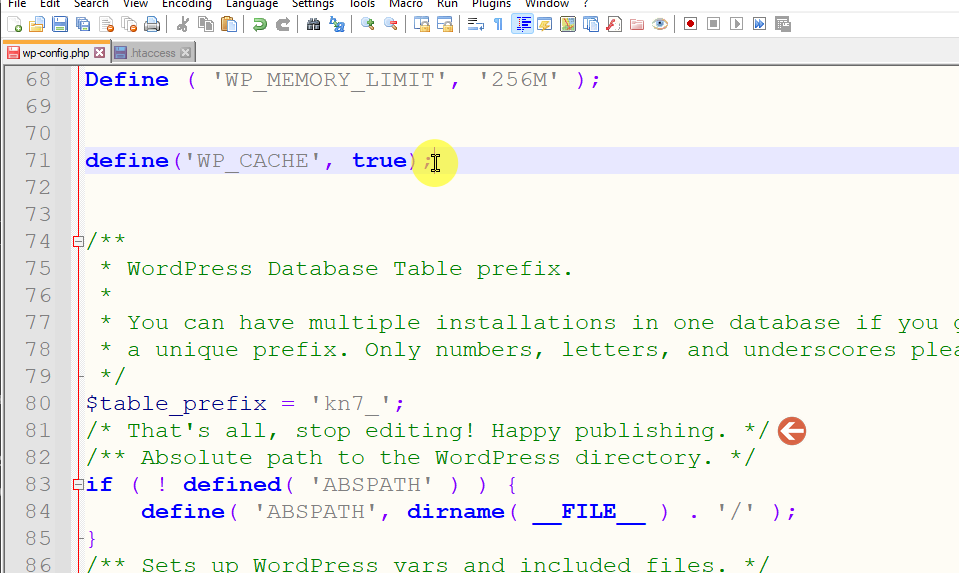Open the Plugins menu
959x573 pixels.
pos(491,4)
